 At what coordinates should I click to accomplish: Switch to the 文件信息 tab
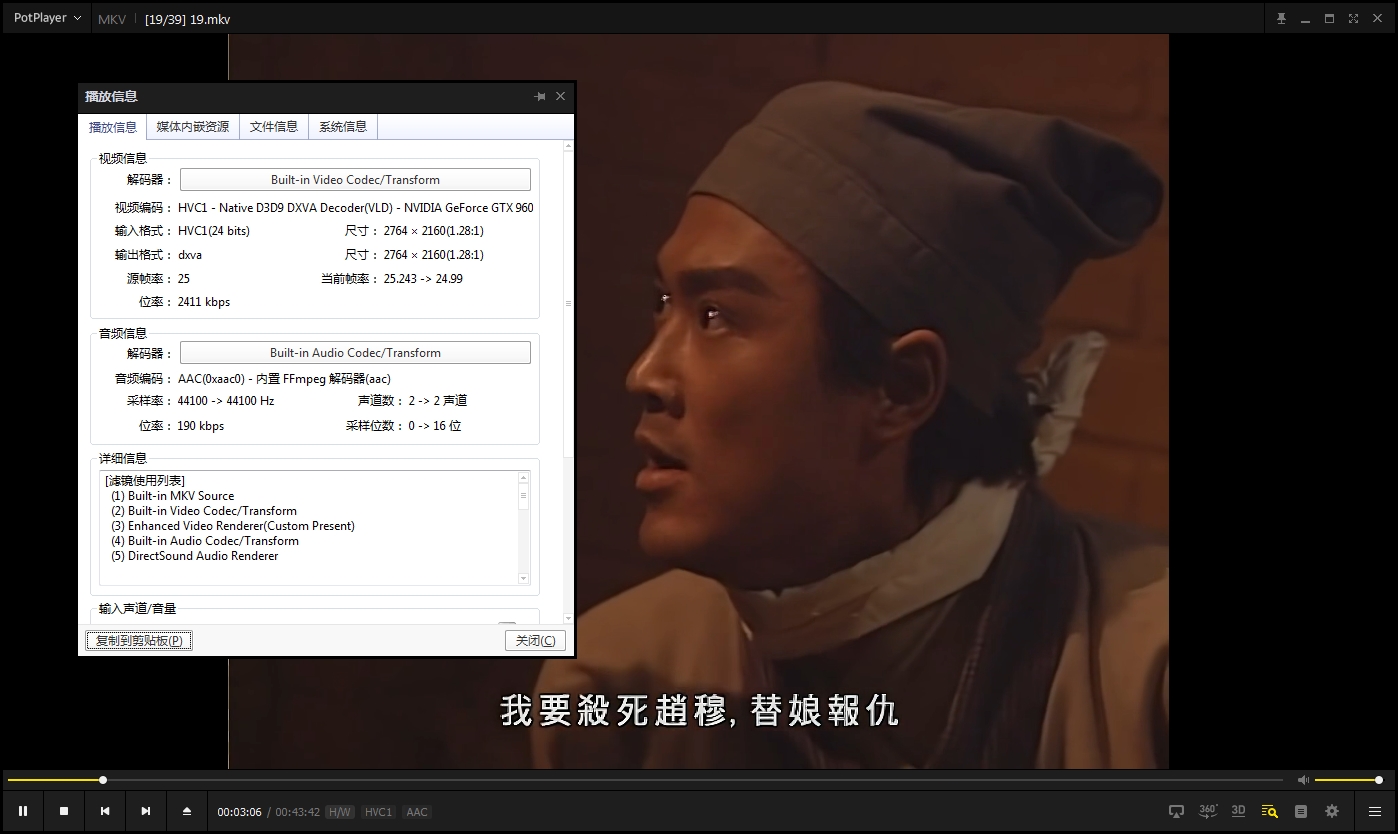(274, 127)
